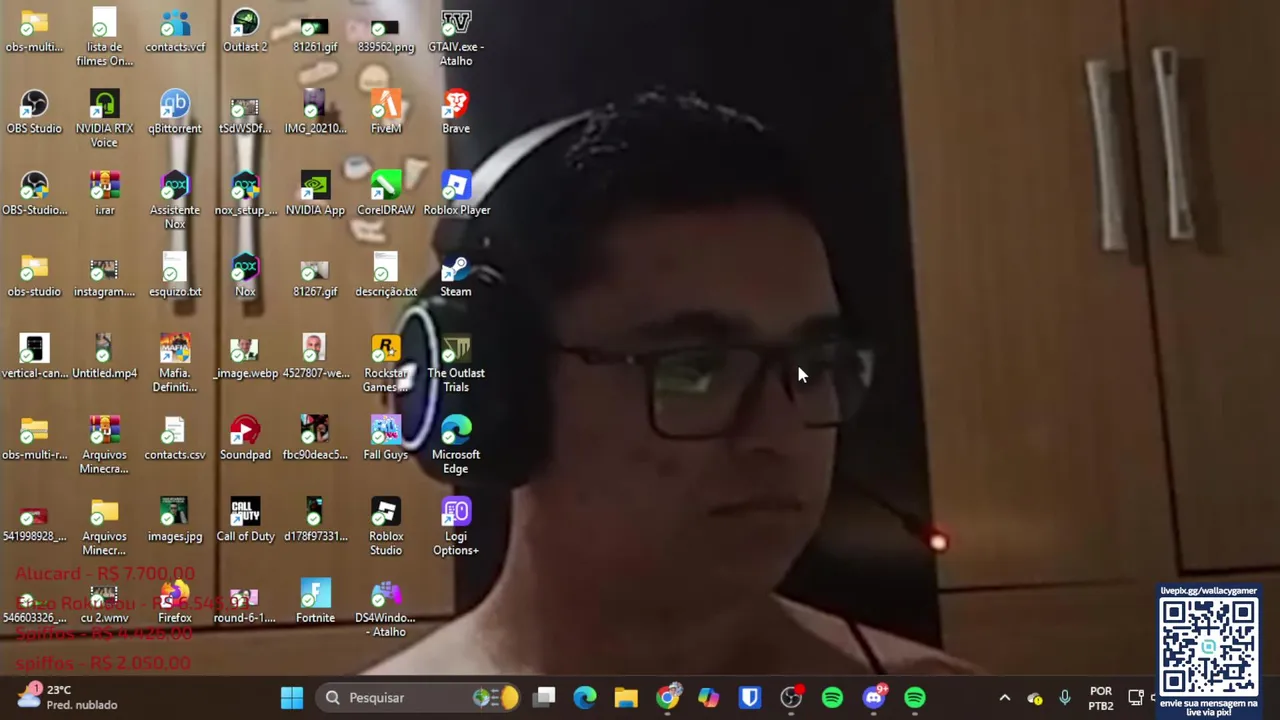1280x720 pixels.
Task: Select the i.rar archive icon
Action: coord(104,194)
